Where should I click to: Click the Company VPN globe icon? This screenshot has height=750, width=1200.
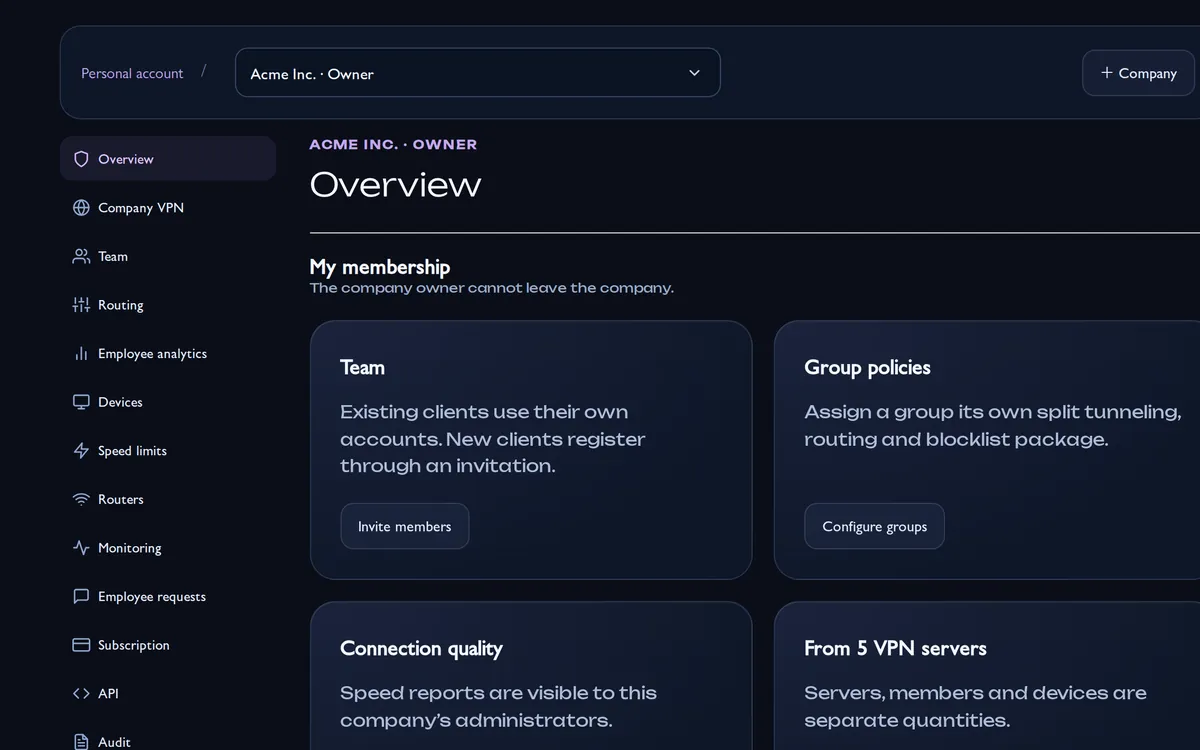pyautogui.click(x=81, y=208)
